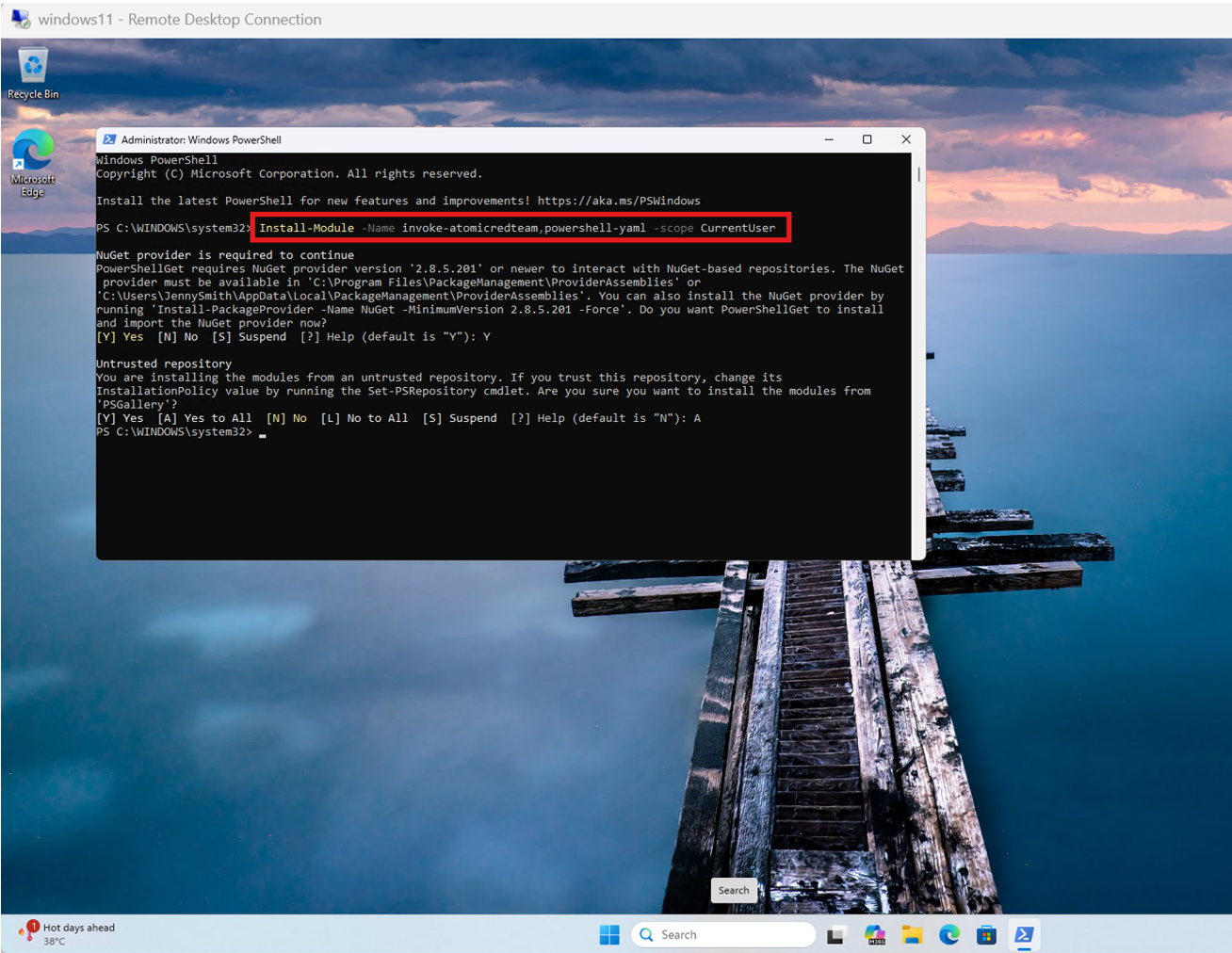This screenshot has height=953, width=1232.
Task: Launch Microsoft Edge from the taskbar
Action: coord(949,934)
